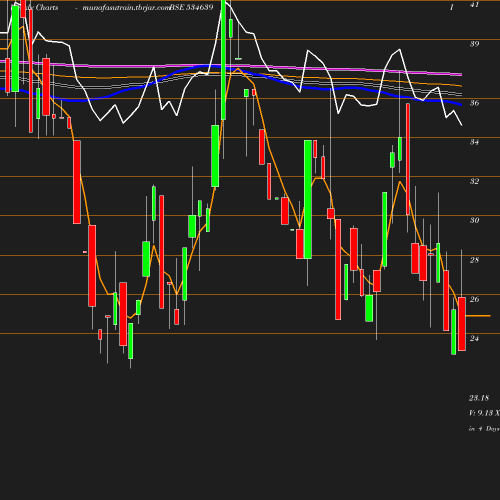Click the 23.18 last price value
500x500 pixels.
click(479, 398)
